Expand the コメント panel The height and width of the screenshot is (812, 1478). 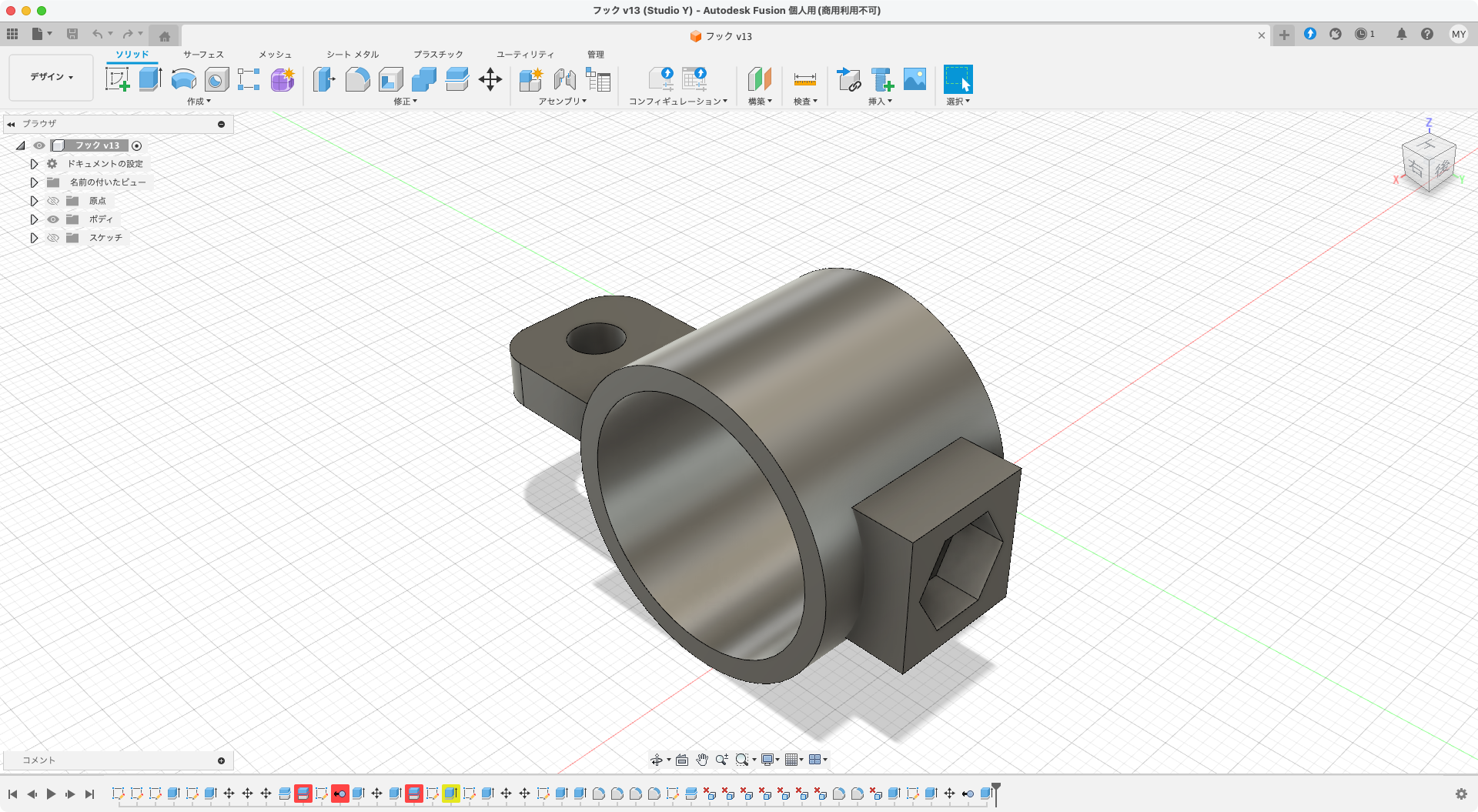click(222, 760)
